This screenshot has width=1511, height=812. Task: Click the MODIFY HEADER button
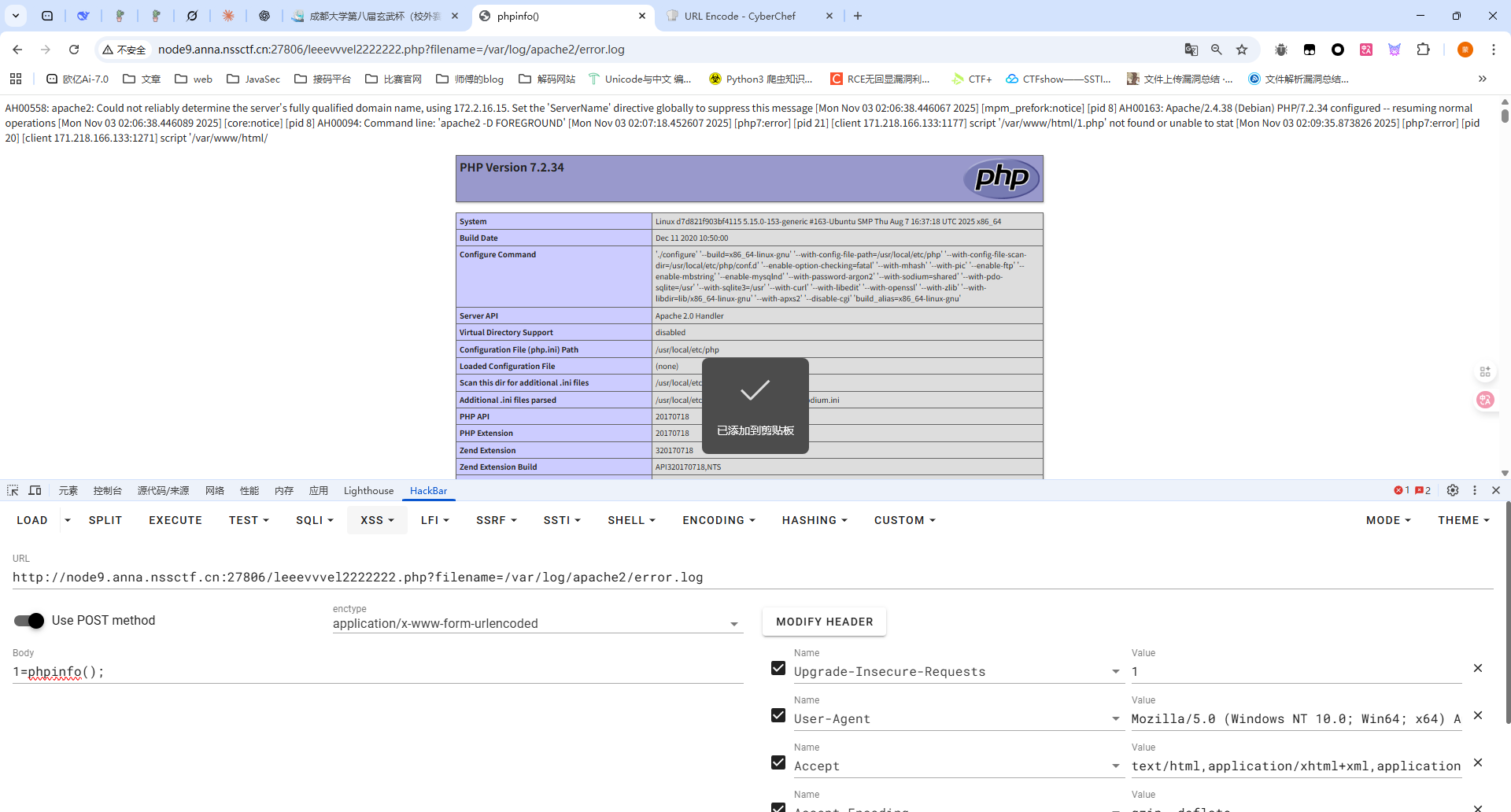[824, 622]
